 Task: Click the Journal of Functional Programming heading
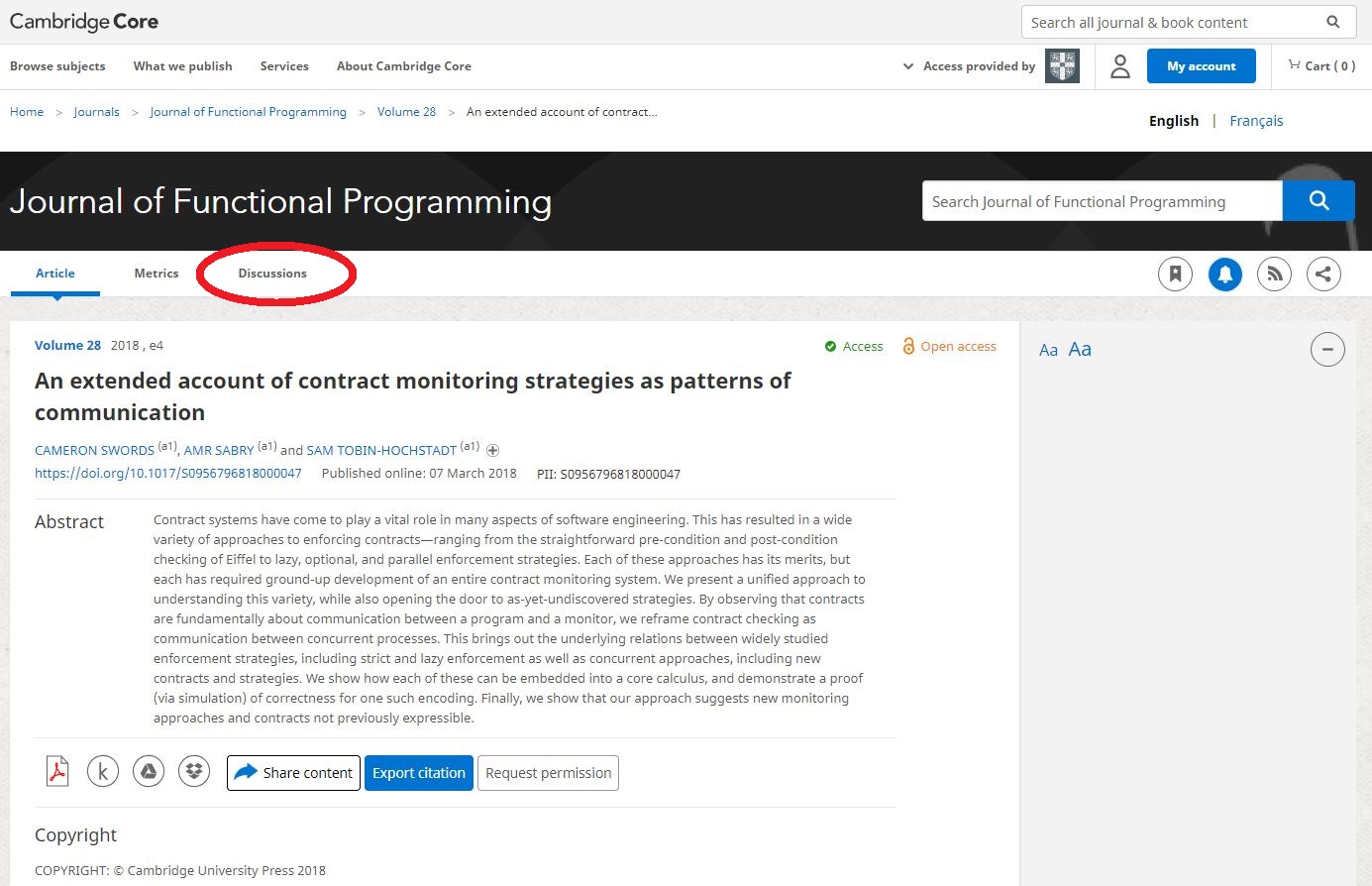tap(280, 201)
